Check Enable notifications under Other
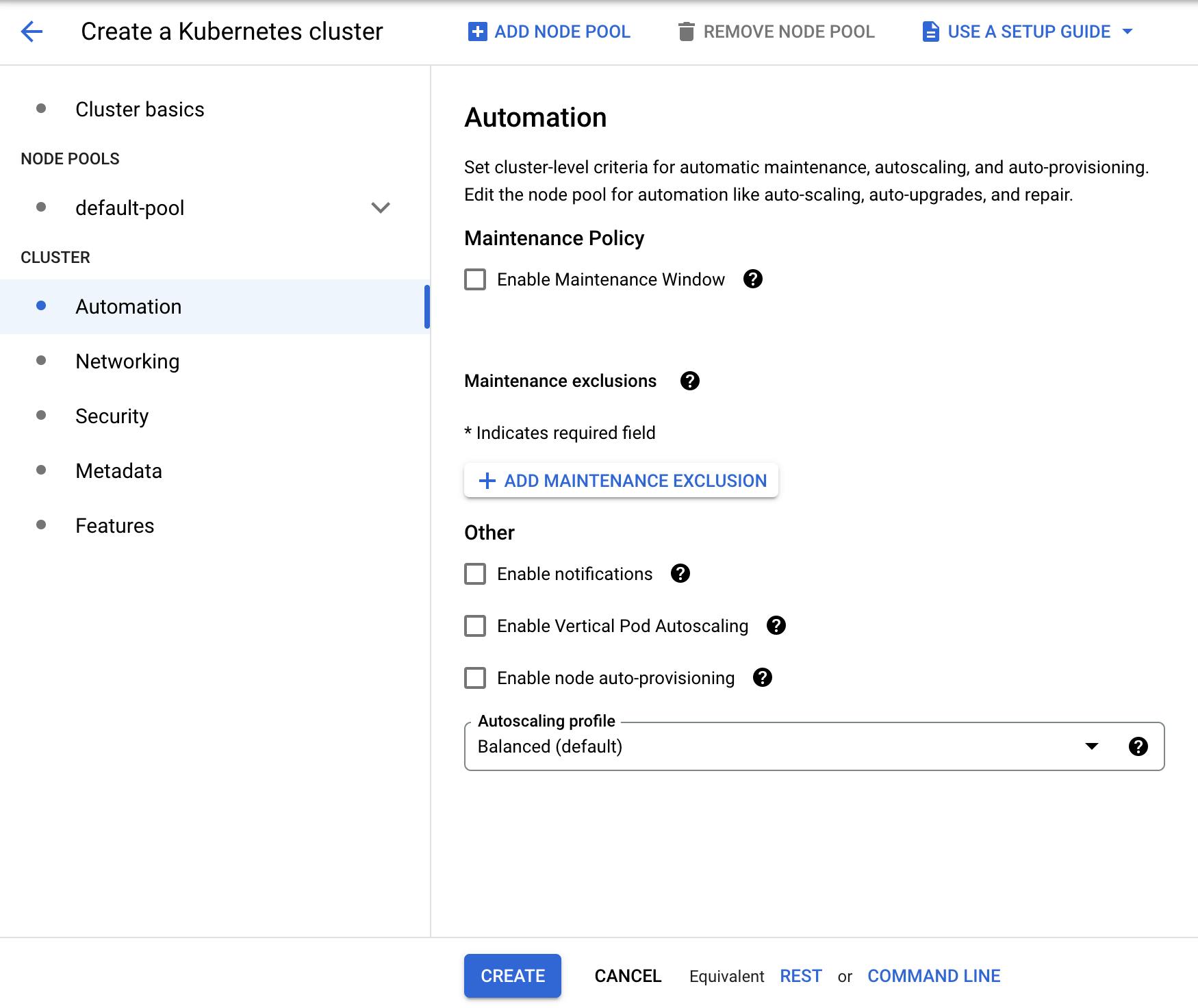Viewport: 1198px width, 1008px height. click(x=474, y=574)
